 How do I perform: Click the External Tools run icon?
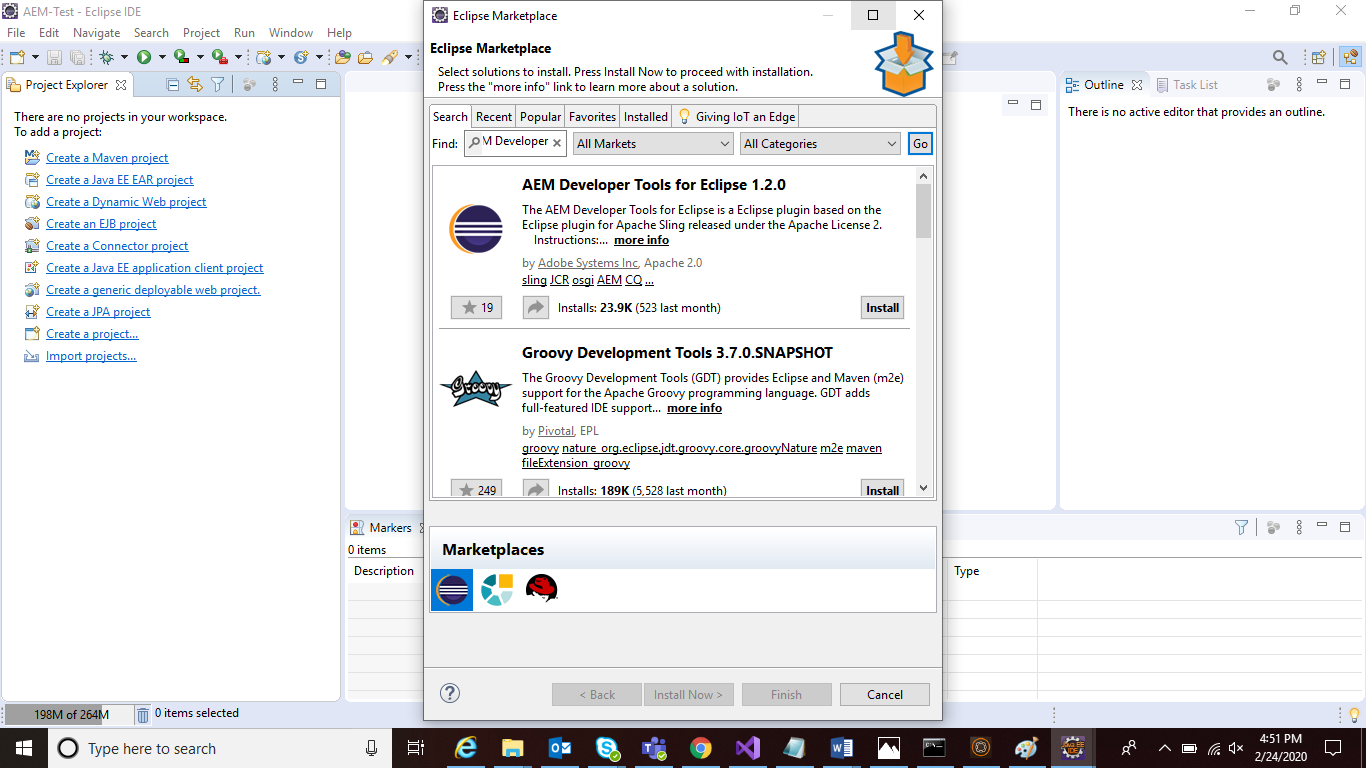coord(219,57)
